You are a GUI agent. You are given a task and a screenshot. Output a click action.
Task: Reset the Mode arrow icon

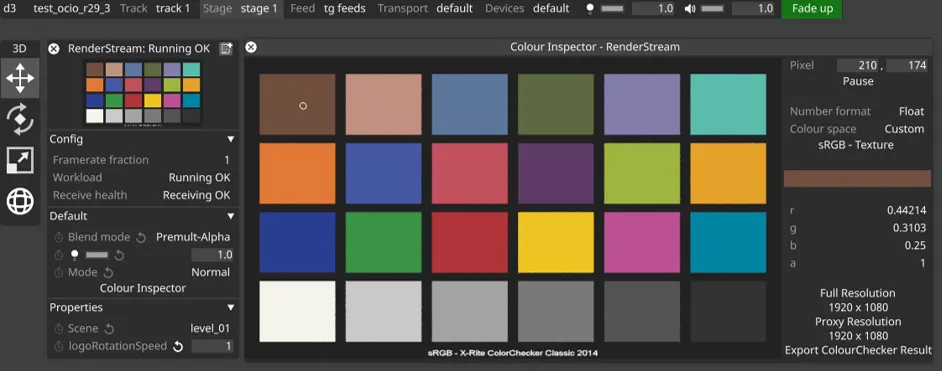[108, 273]
